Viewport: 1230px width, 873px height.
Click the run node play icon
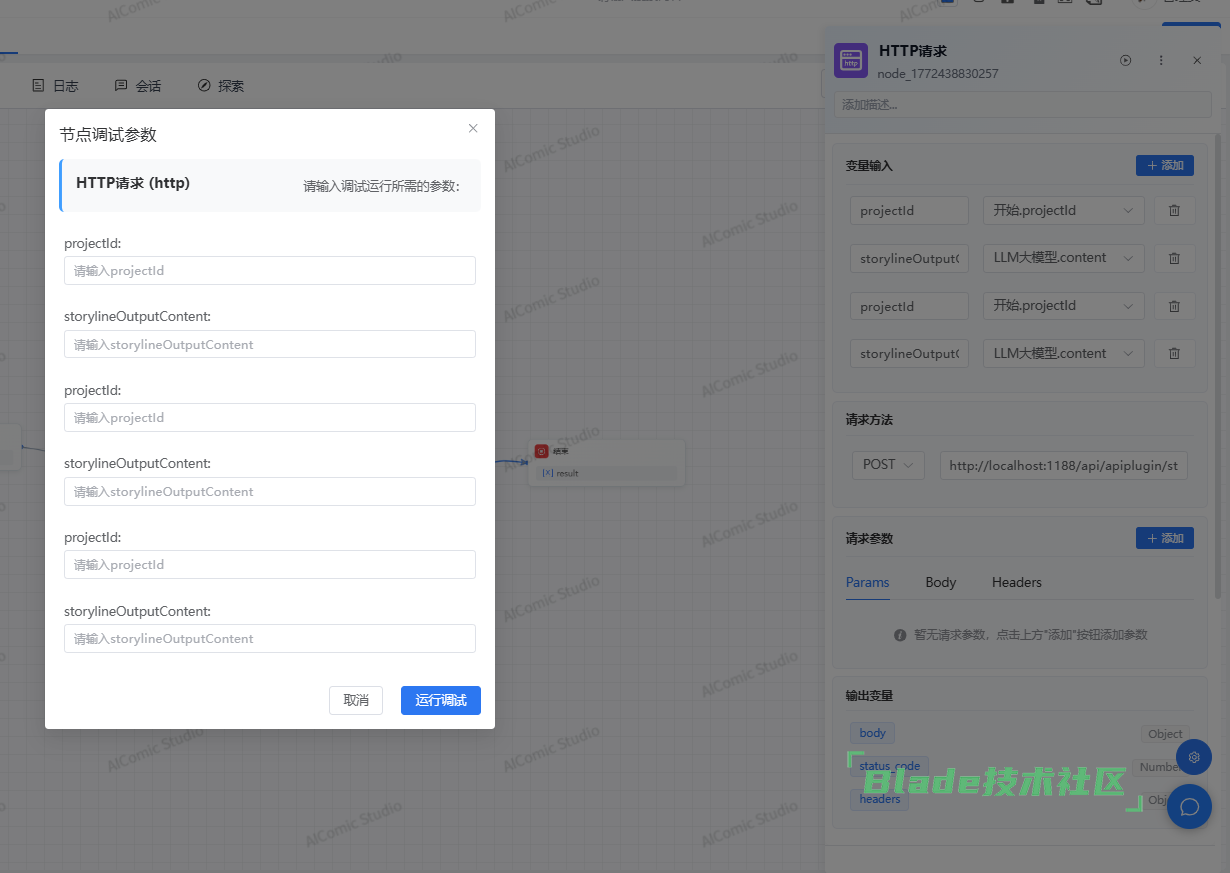pos(1125,61)
